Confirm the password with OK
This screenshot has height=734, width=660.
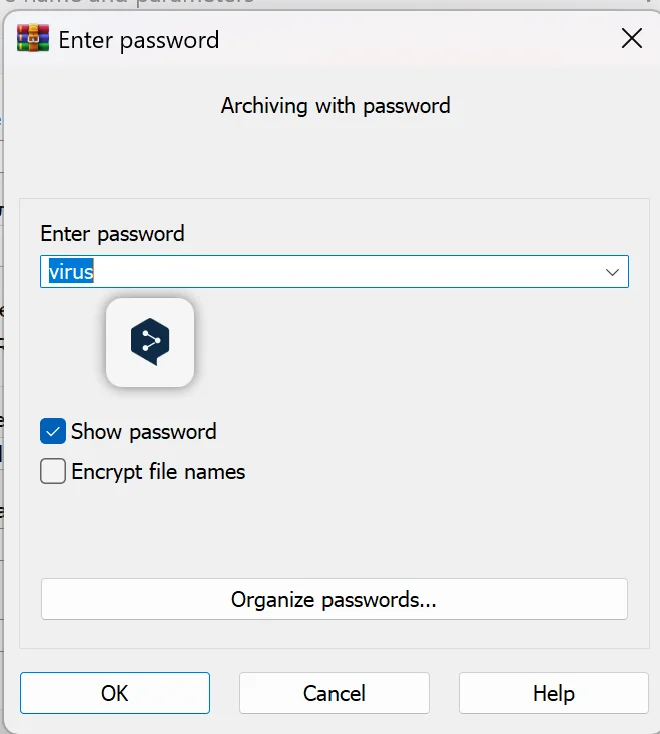click(x=115, y=693)
